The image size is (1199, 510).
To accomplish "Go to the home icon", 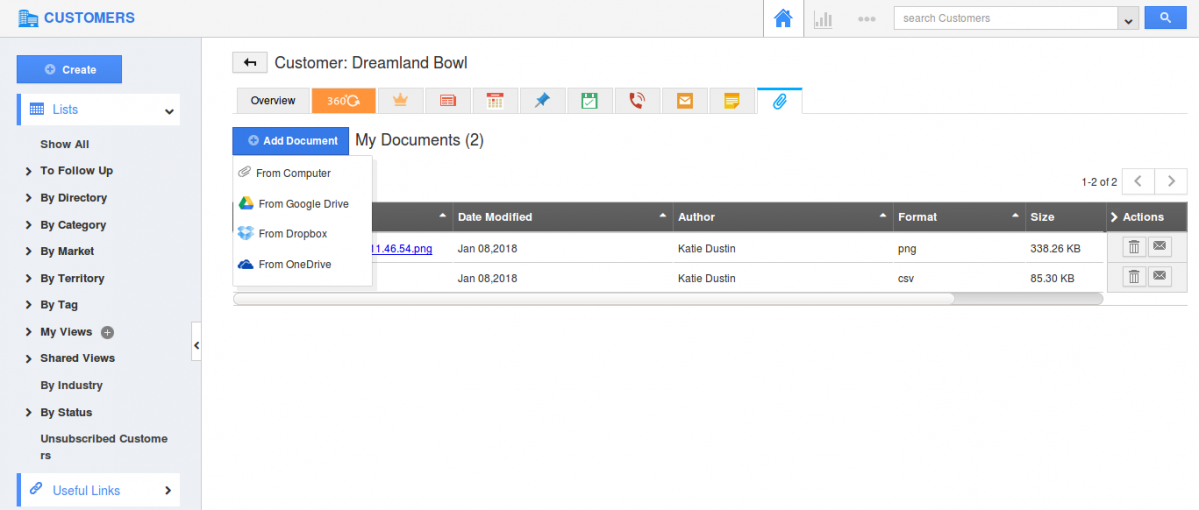I will pyautogui.click(x=783, y=19).
